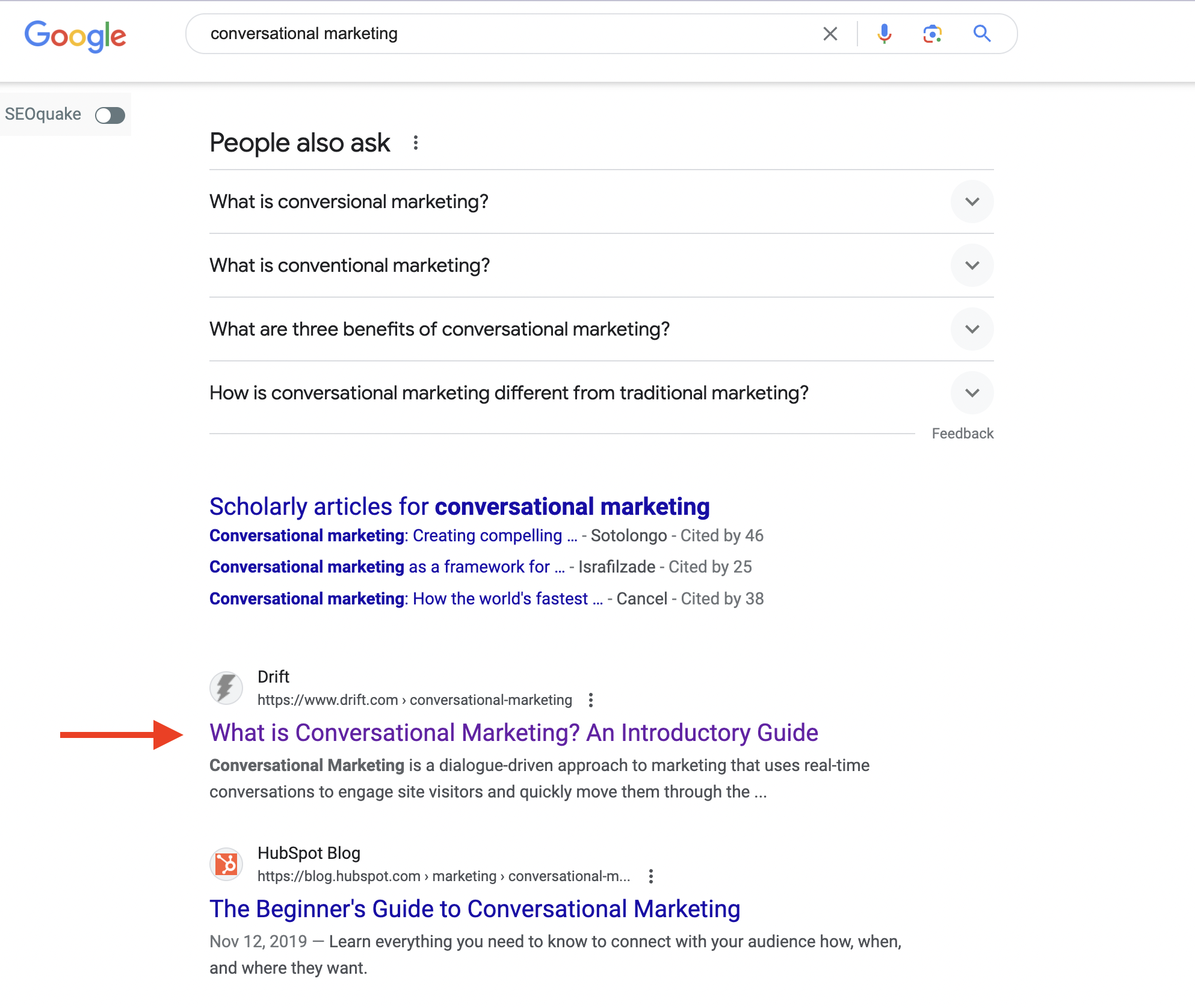The image size is (1195, 1008).
Task: Send Feedback on People also ask
Action: click(x=962, y=434)
